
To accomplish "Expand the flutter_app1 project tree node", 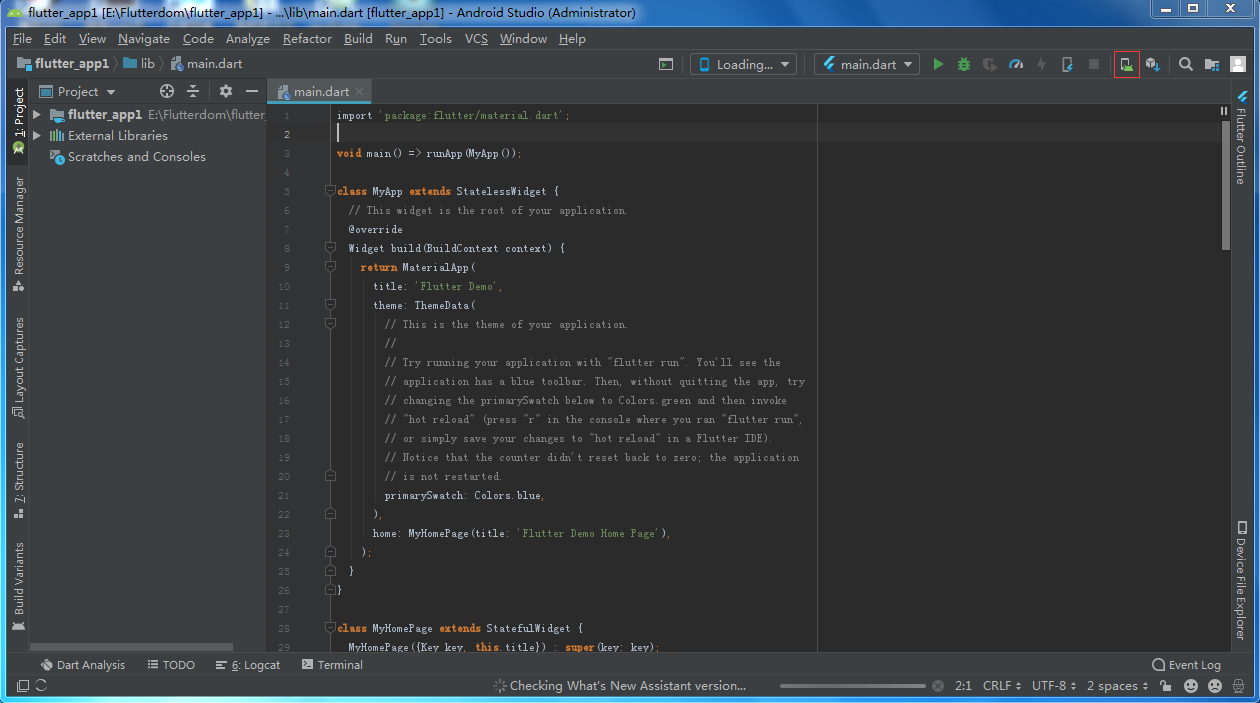I will click(37, 115).
